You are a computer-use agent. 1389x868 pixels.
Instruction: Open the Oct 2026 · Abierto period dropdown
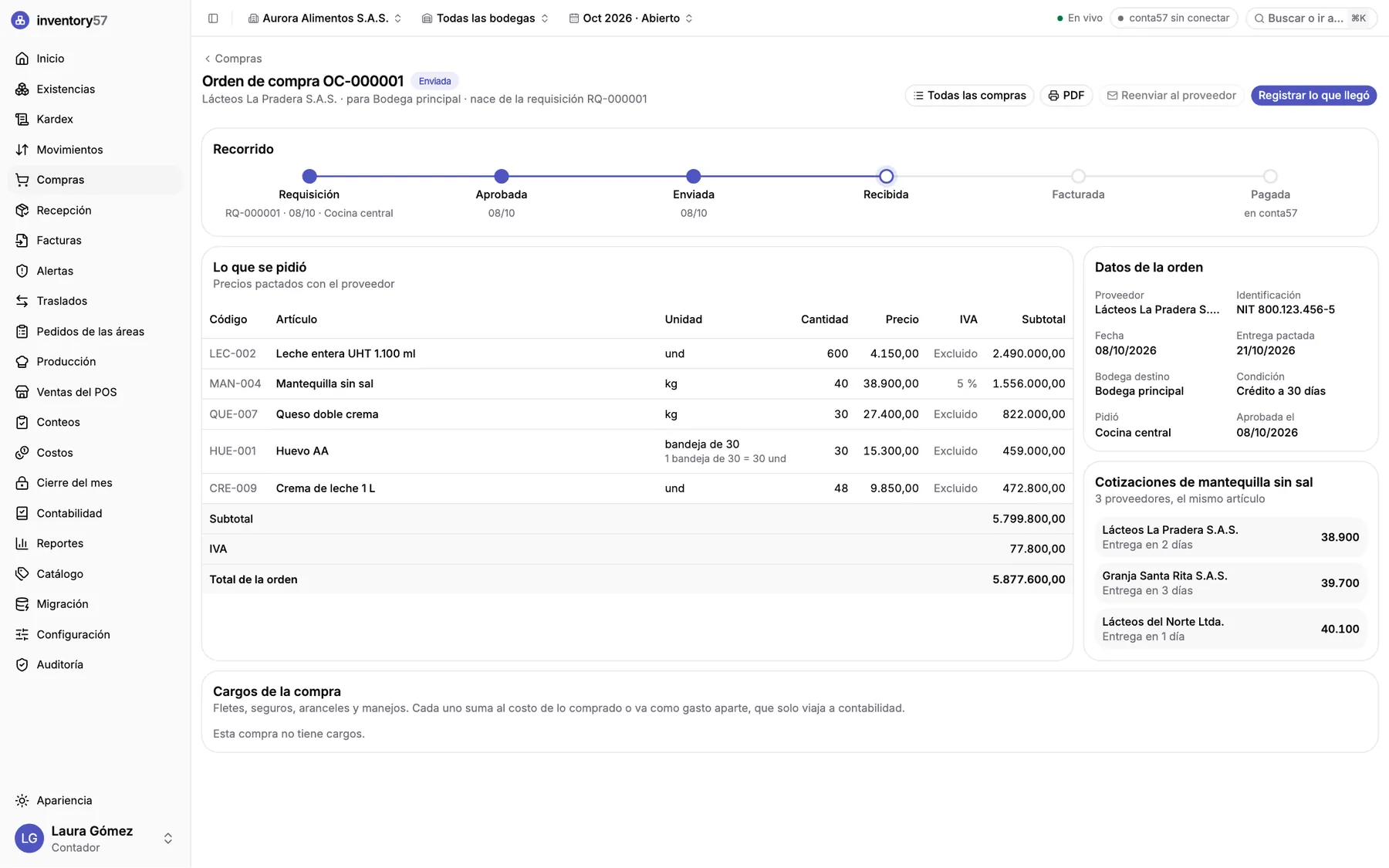[x=630, y=19]
